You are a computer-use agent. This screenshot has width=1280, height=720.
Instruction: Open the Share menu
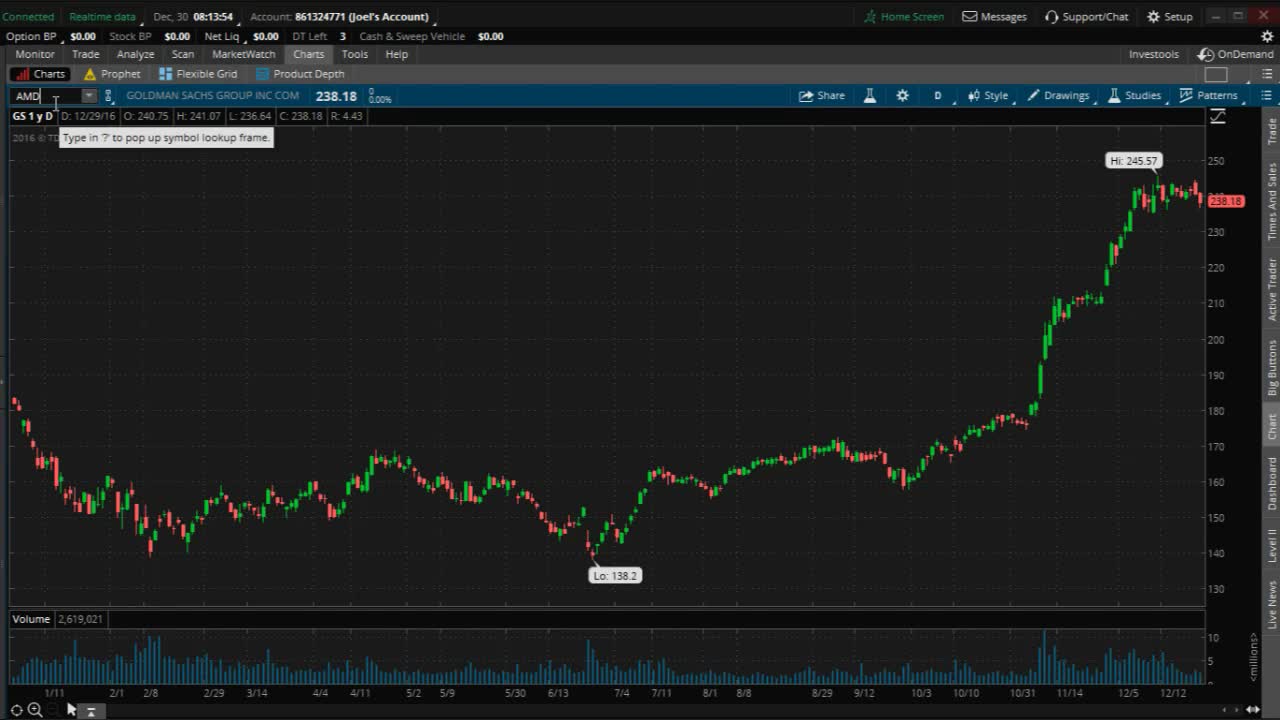821,96
